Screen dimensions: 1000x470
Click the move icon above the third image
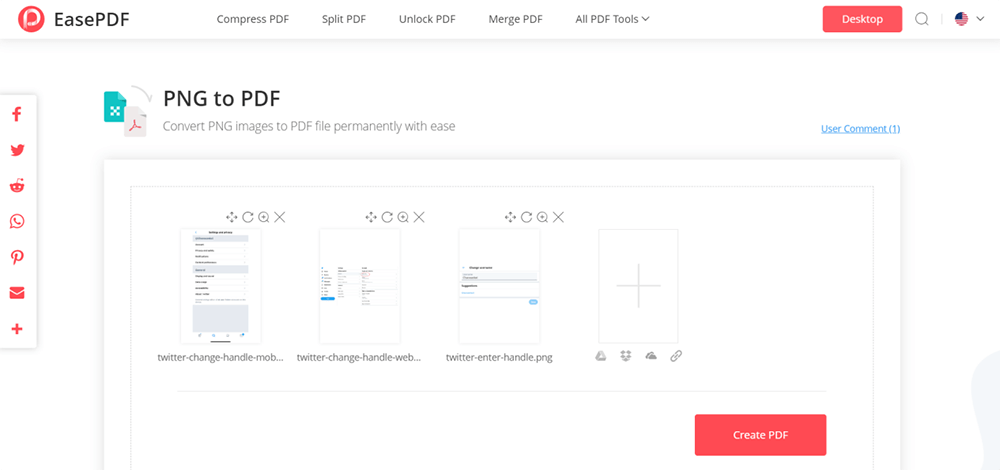[x=510, y=217]
